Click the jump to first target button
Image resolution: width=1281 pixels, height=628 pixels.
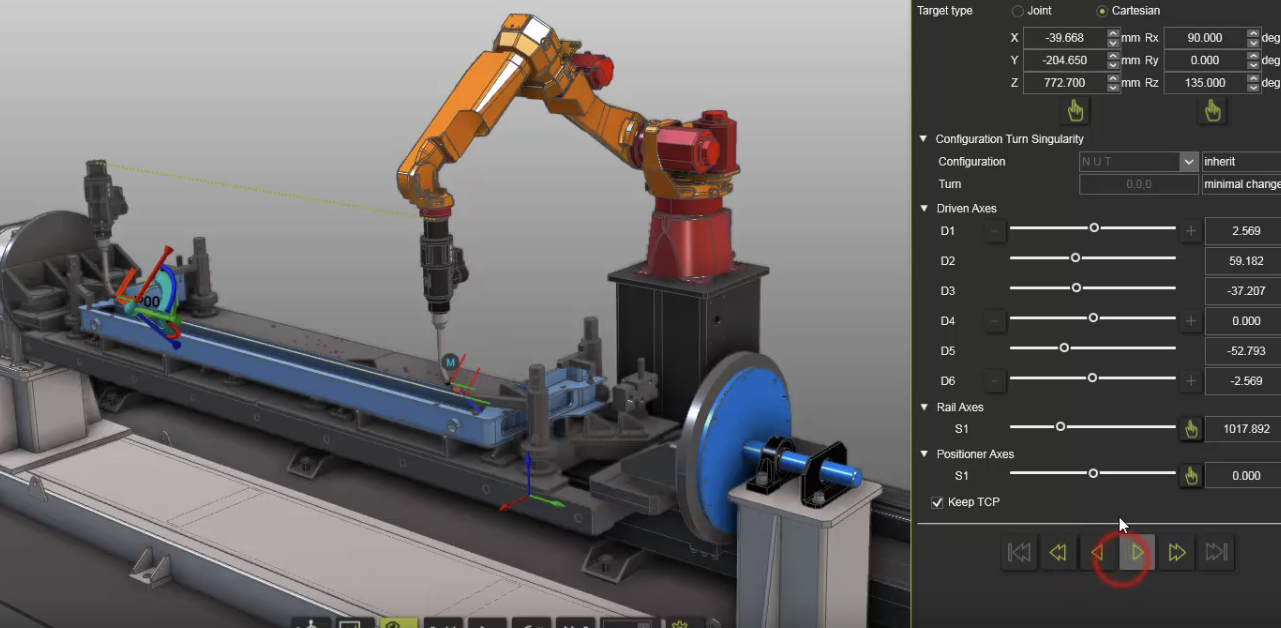pyautogui.click(x=1019, y=552)
